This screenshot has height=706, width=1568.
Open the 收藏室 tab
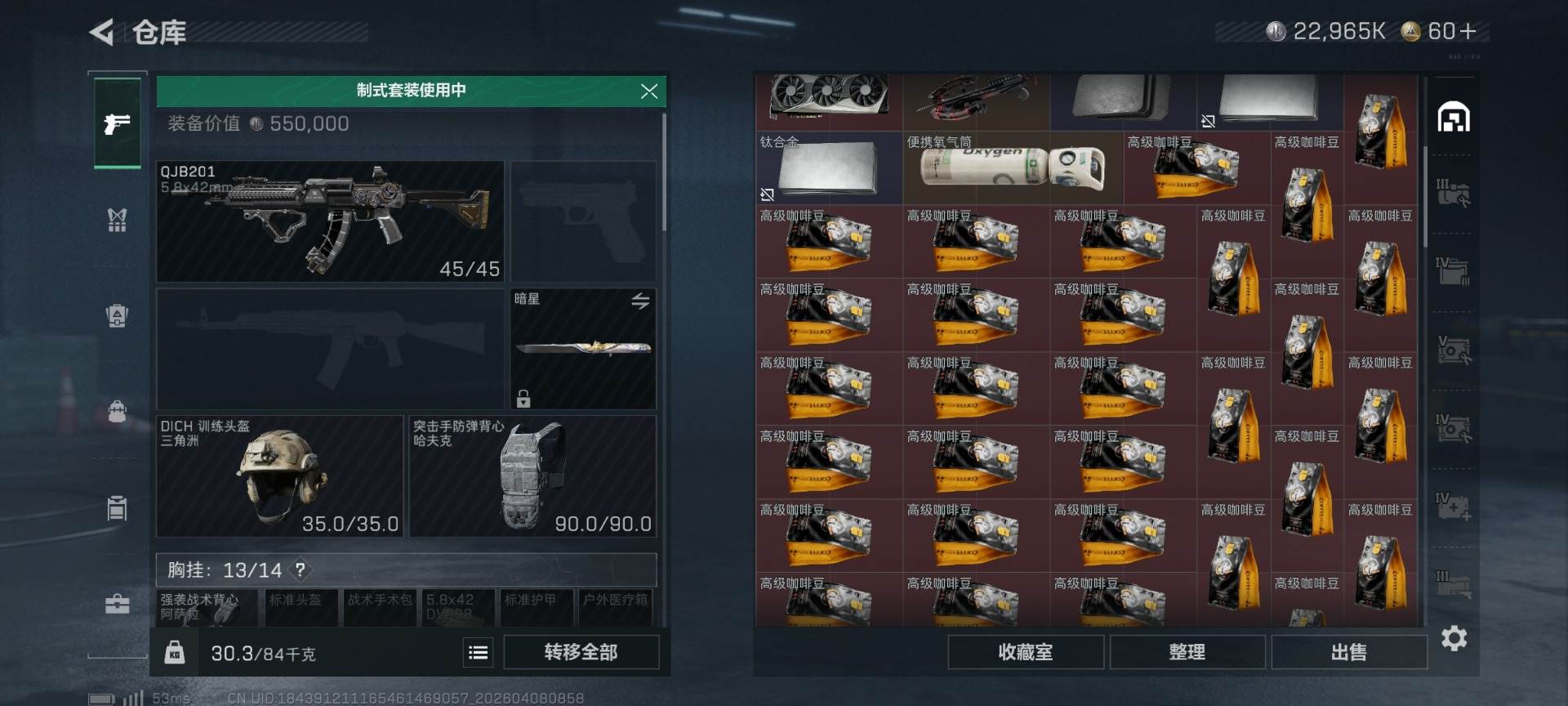click(x=1026, y=652)
